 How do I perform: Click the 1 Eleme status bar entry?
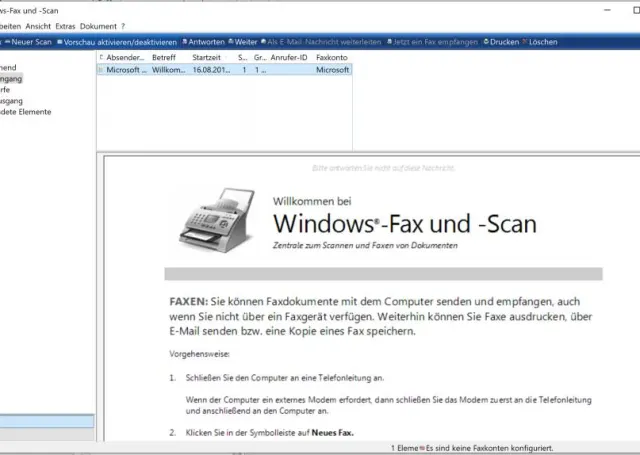coord(404,448)
